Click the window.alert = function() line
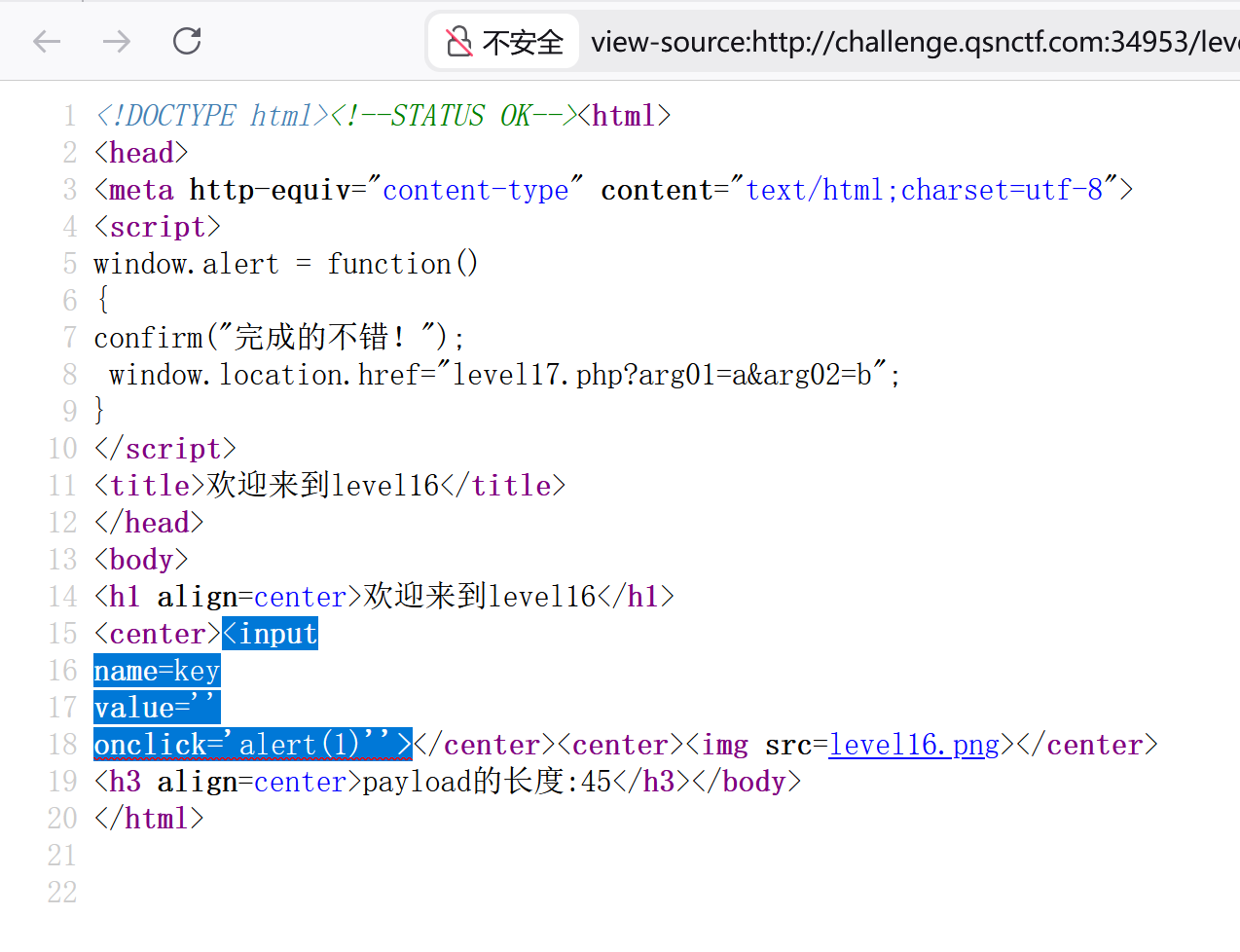Image resolution: width=1240 pixels, height=952 pixels. pos(285,264)
